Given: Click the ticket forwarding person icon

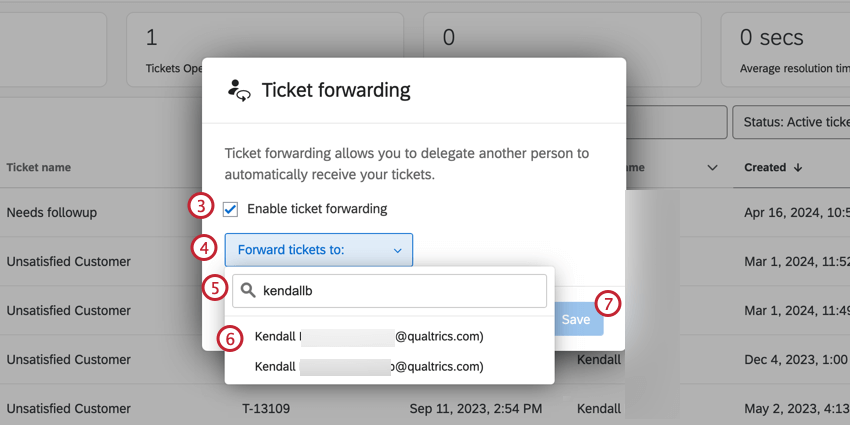Looking at the screenshot, I should pos(238,90).
